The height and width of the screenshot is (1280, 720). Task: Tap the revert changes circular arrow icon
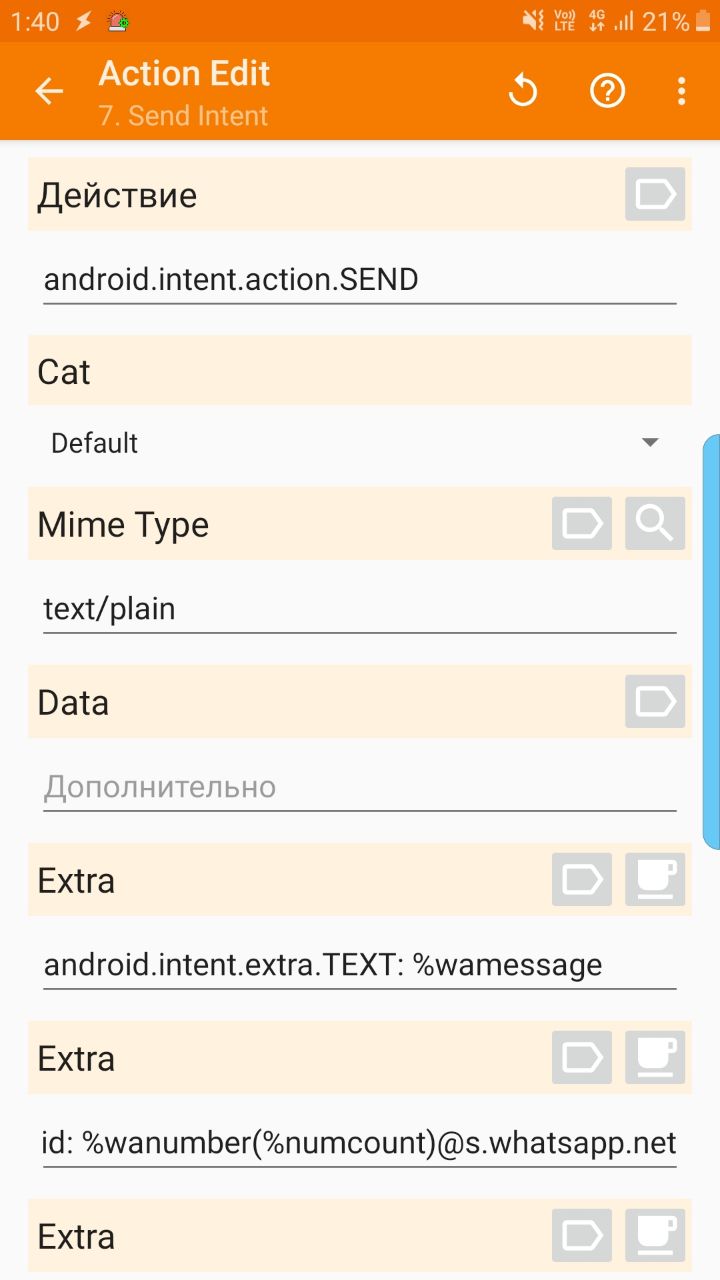coord(523,92)
